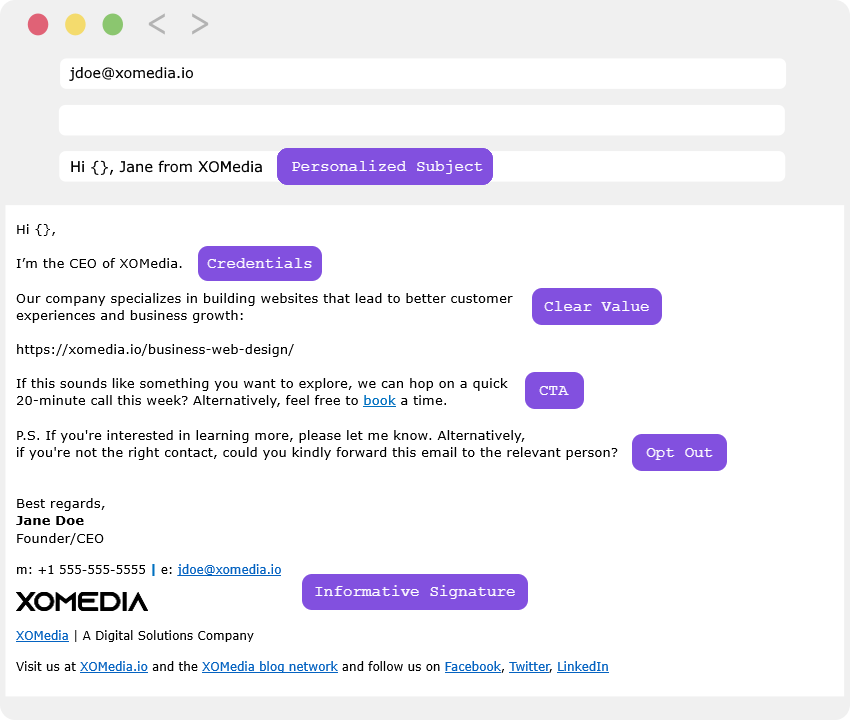Click the Opt Out label
850x720 pixels.
(679, 452)
